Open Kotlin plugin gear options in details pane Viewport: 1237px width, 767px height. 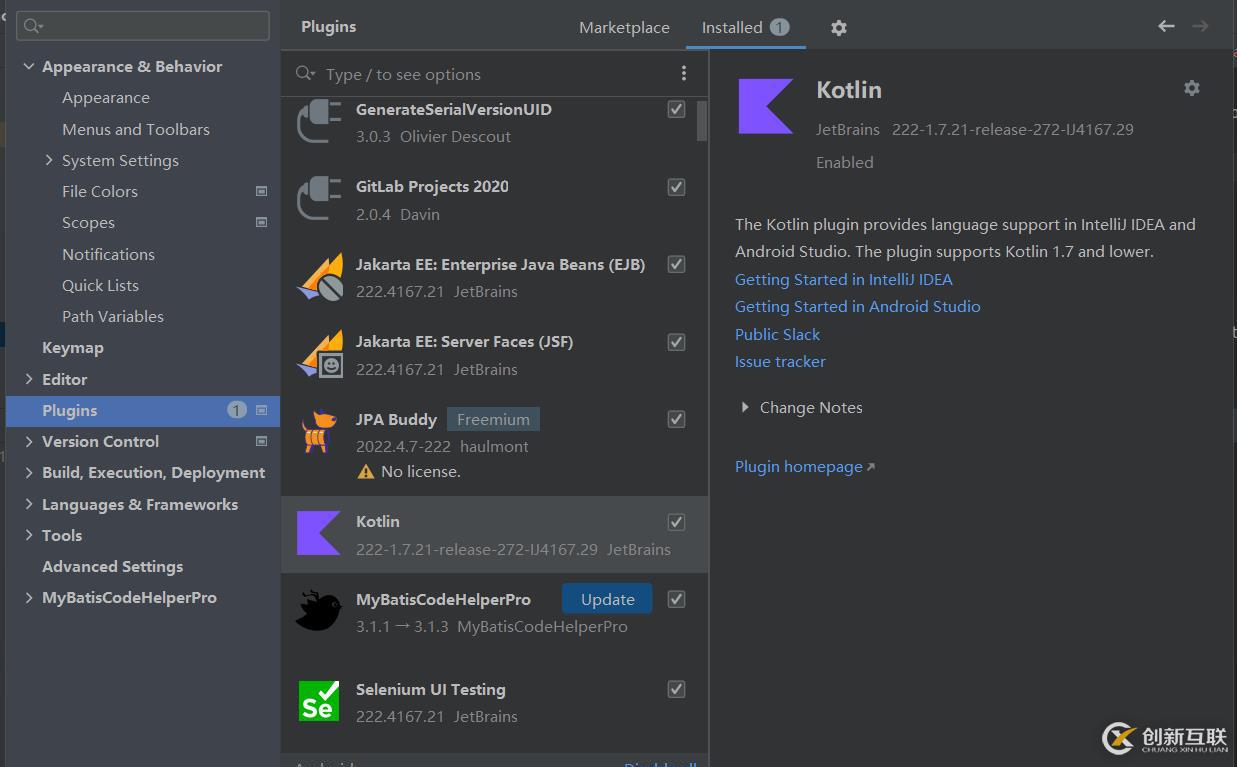click(1191, 88)
